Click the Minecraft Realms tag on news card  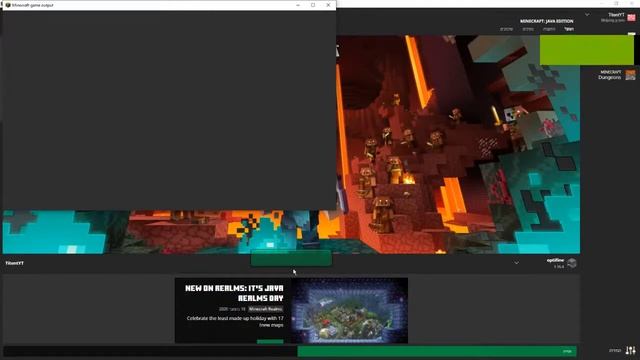265,309
